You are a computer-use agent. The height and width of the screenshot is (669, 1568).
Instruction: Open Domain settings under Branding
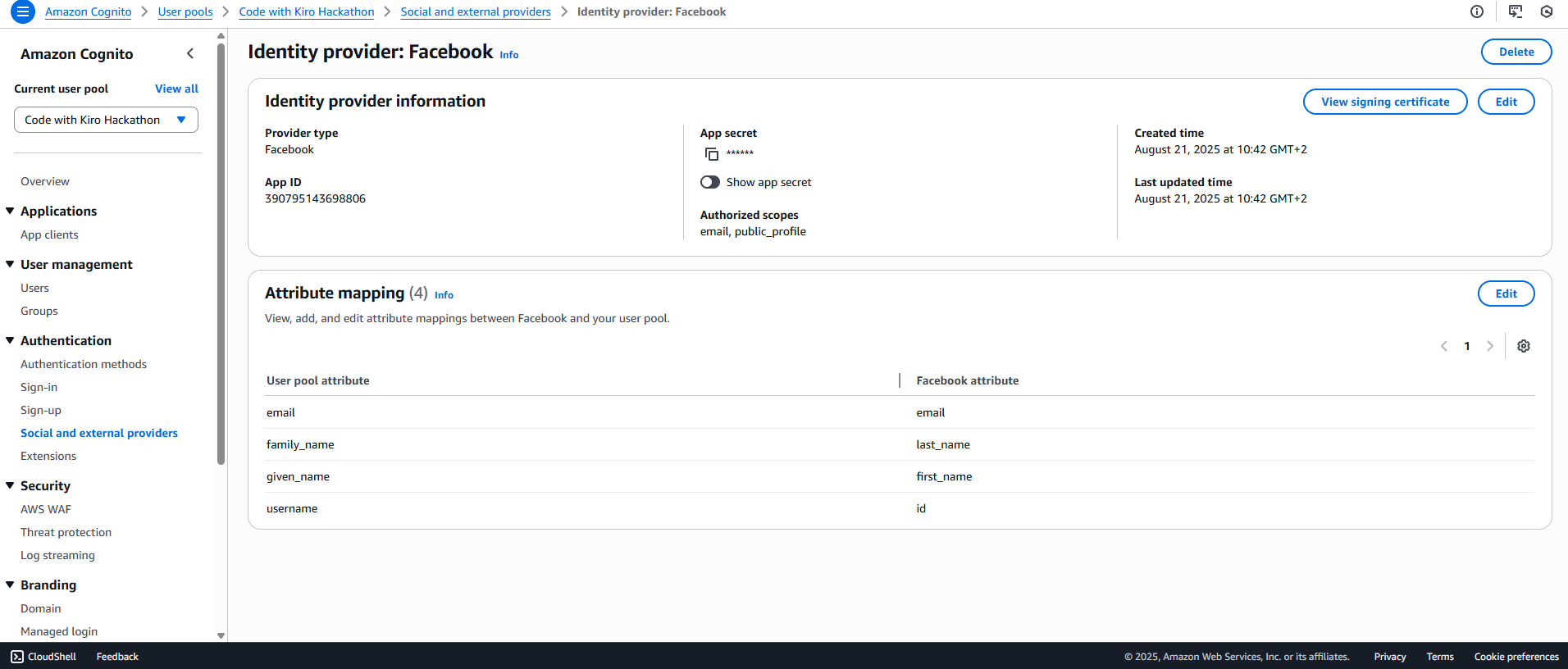pyautogui.click(x=41, y=608)
